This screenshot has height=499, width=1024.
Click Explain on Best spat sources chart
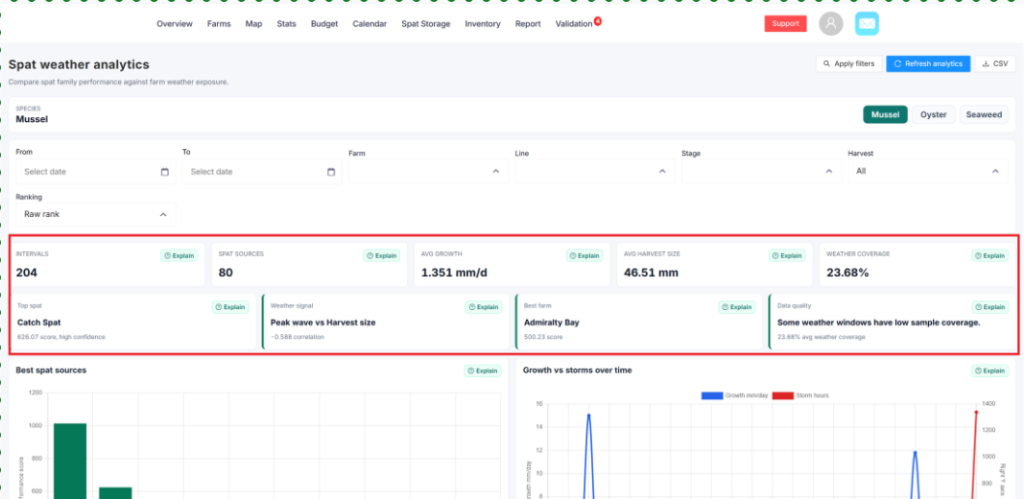483,370
